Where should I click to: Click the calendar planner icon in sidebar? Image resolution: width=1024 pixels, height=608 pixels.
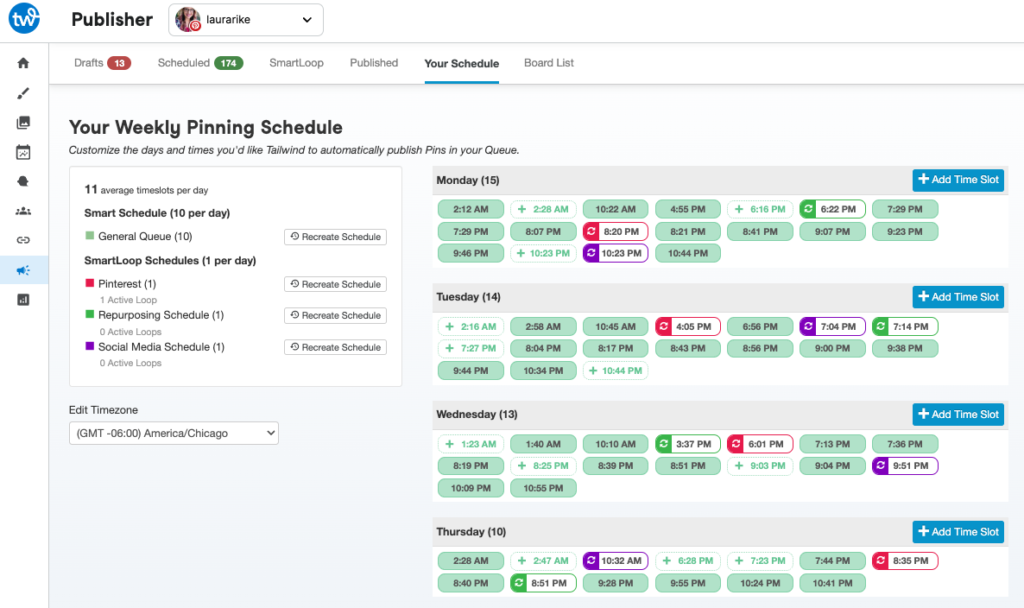tap(24, 153)
